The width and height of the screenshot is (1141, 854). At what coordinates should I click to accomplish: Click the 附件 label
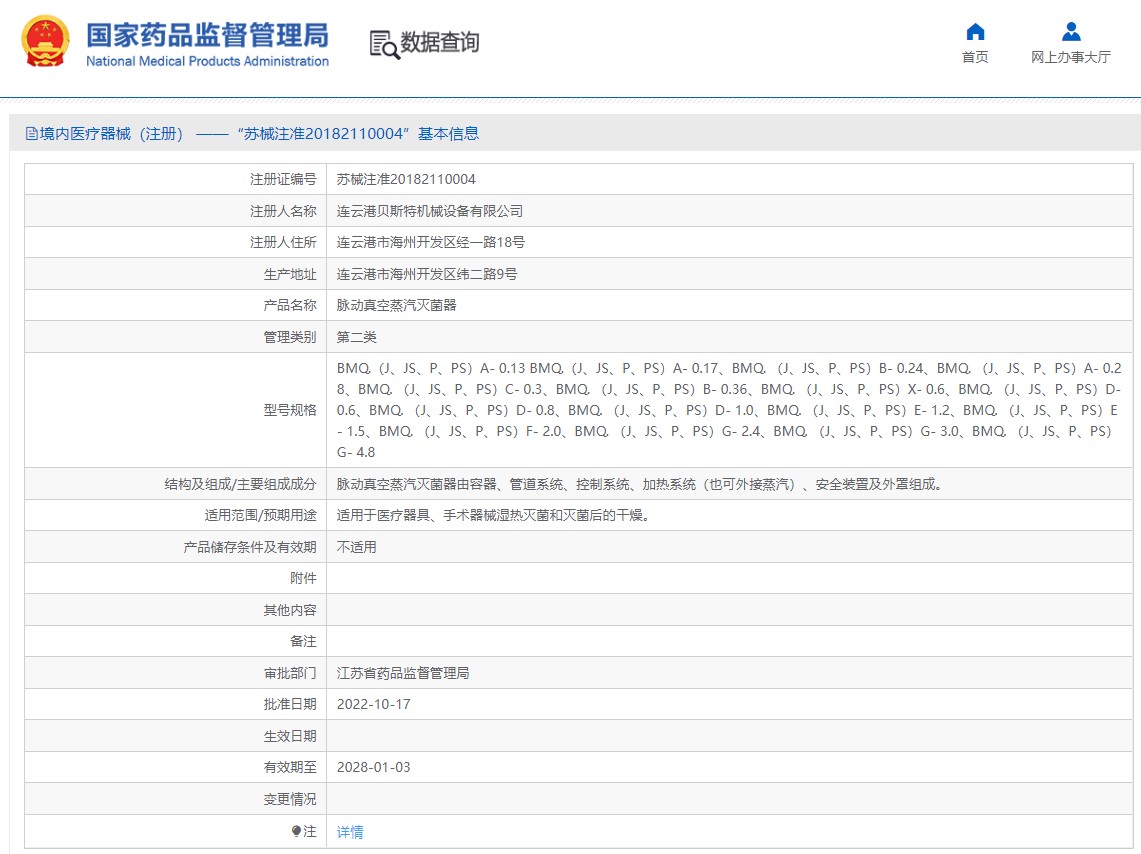click(303, 578)
